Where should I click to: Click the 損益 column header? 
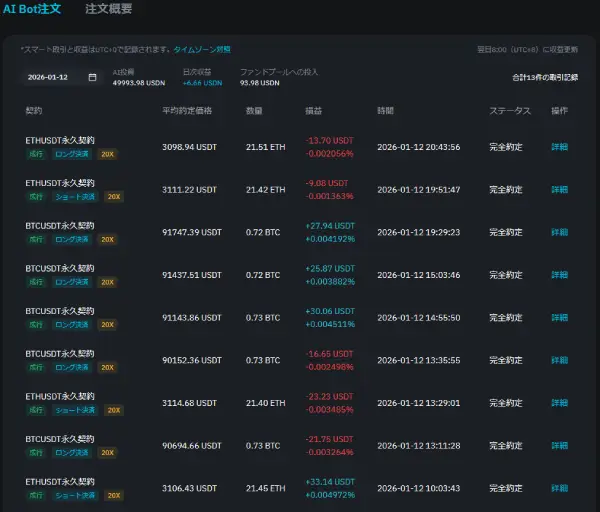314,110
